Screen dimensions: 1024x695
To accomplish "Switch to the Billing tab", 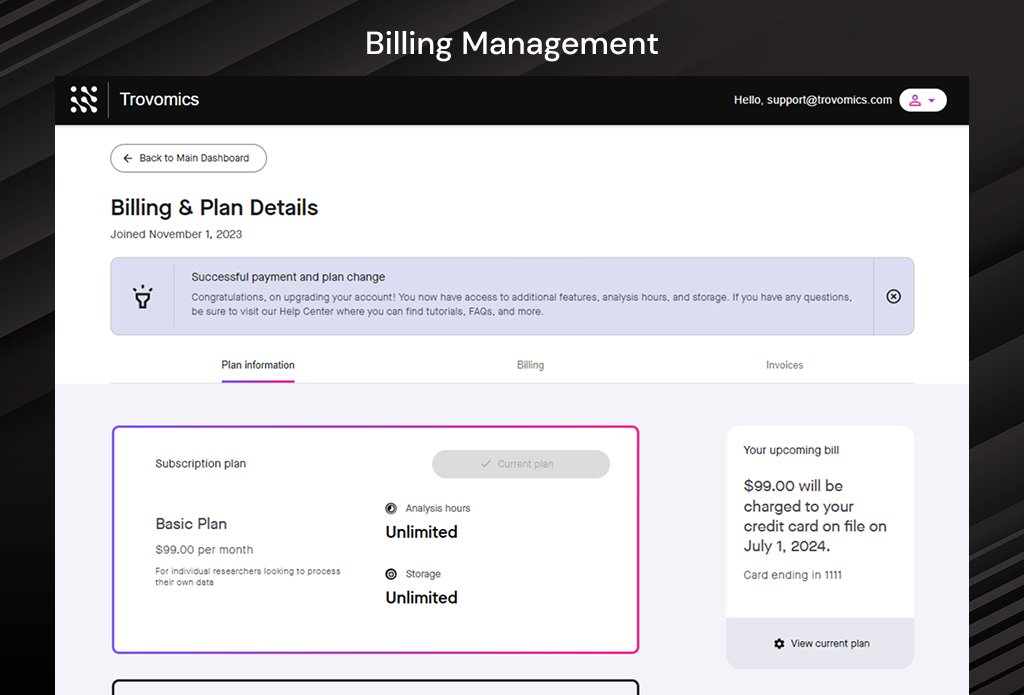I will 530,365.
